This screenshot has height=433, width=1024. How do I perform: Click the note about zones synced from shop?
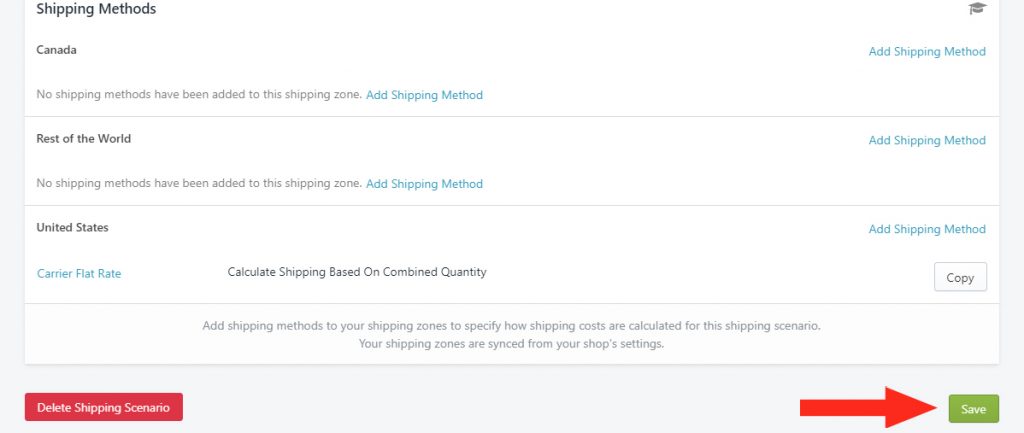pos(511,344)
